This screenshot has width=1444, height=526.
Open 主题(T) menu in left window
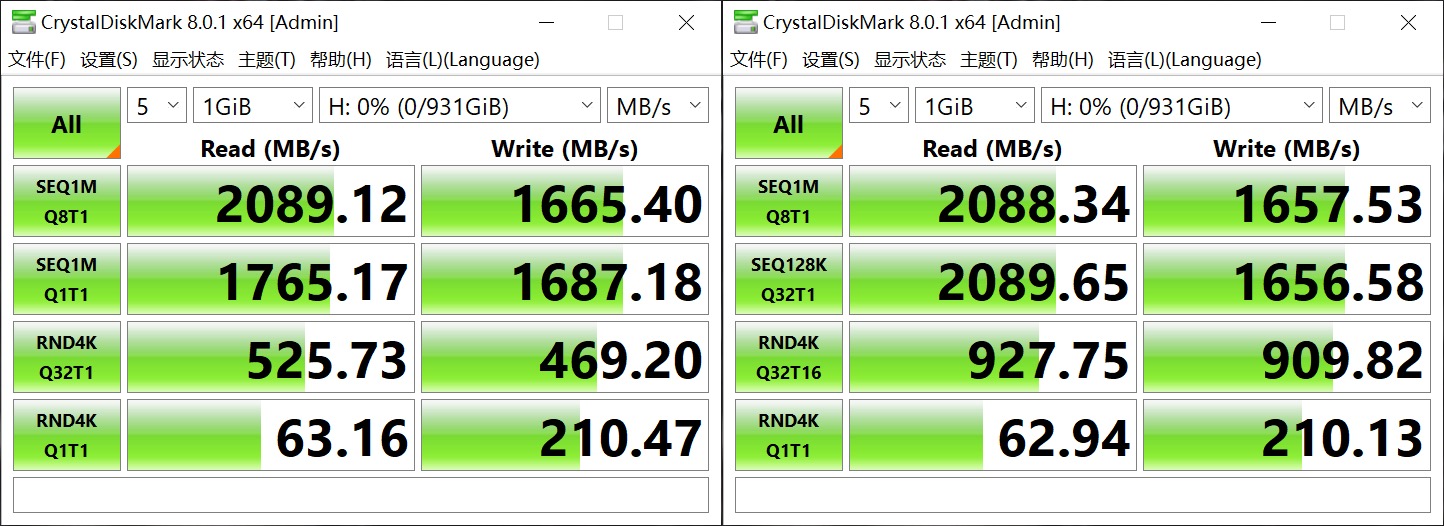coord(267,60)
